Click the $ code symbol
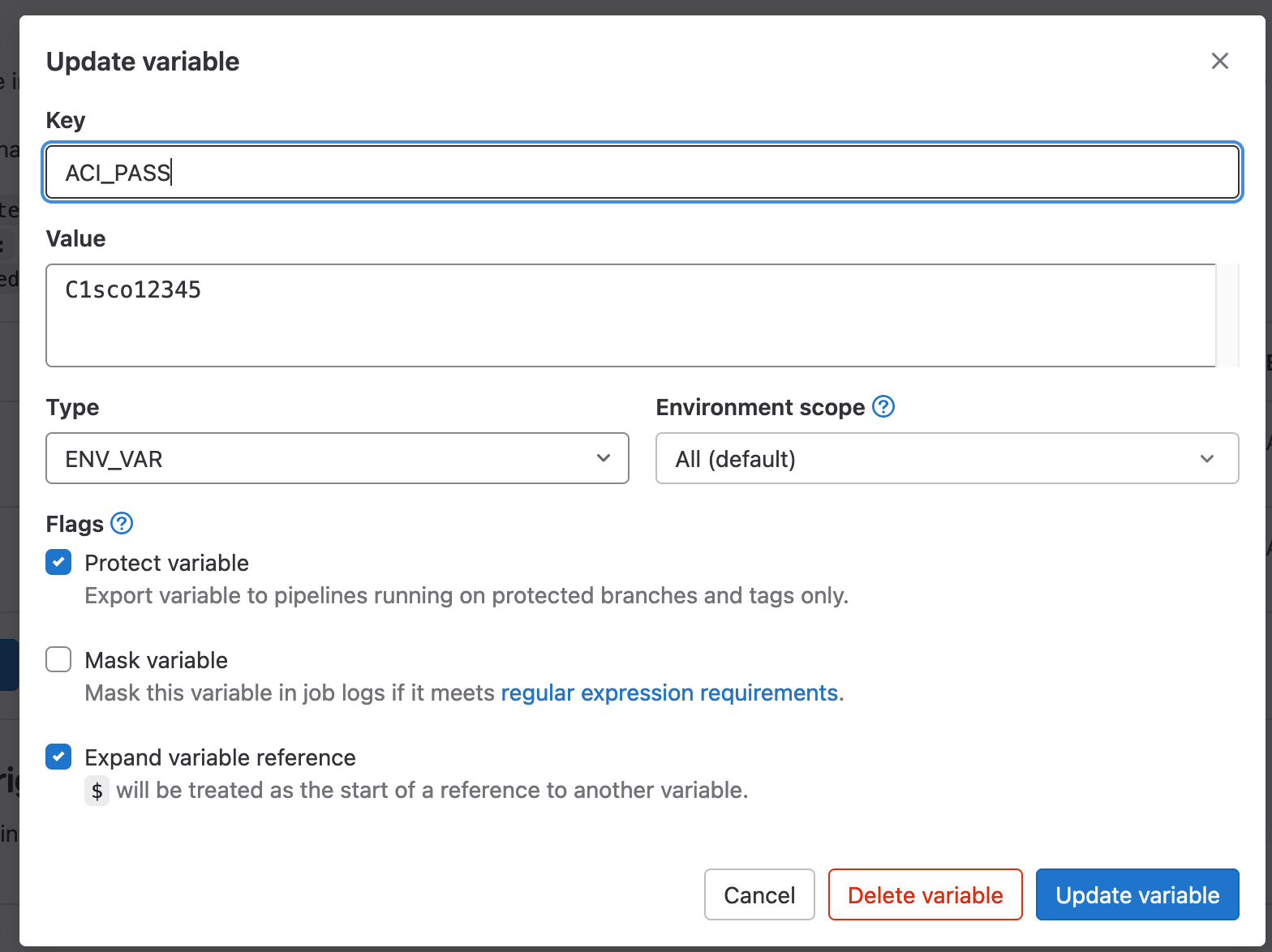The height and width of the screenshot is (952, 1272). (97, 791)
